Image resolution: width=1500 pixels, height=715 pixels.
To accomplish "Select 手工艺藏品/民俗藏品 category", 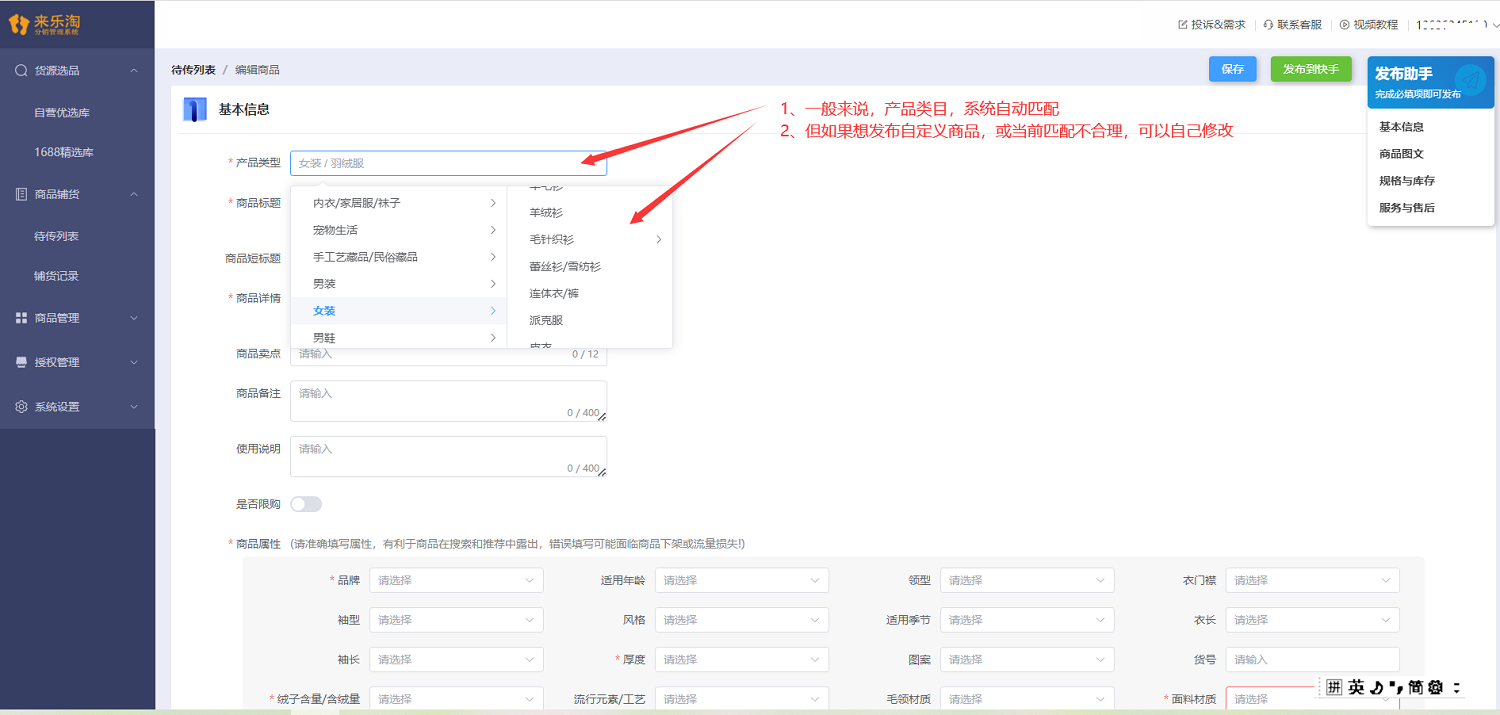I will point(399,257).
